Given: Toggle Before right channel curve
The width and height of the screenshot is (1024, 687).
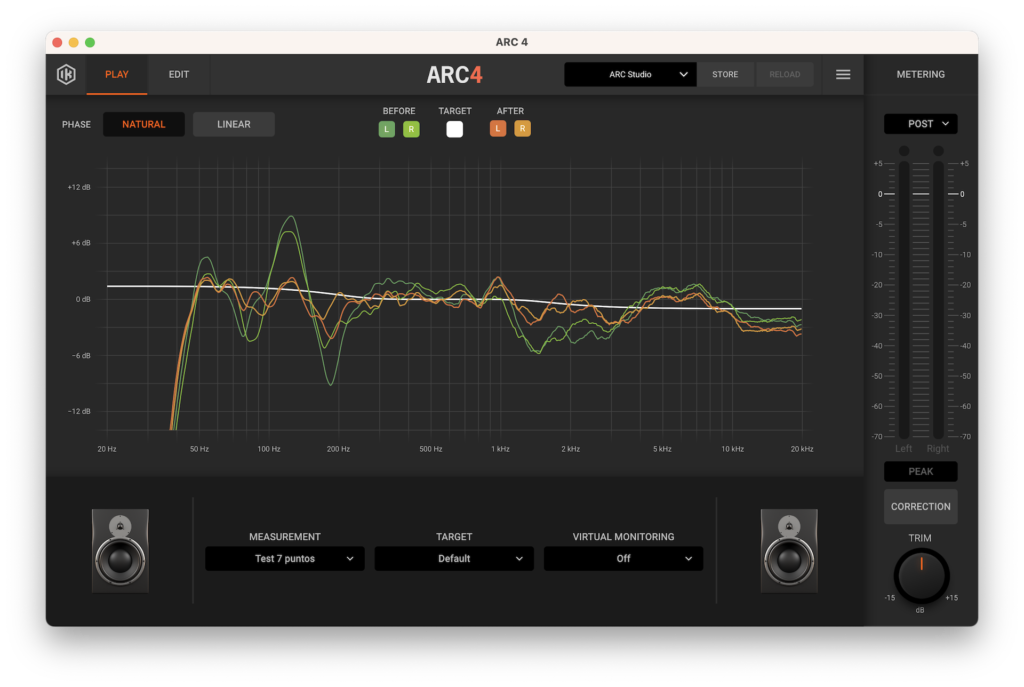Looking at the screenshot, I should coord(411,129).
